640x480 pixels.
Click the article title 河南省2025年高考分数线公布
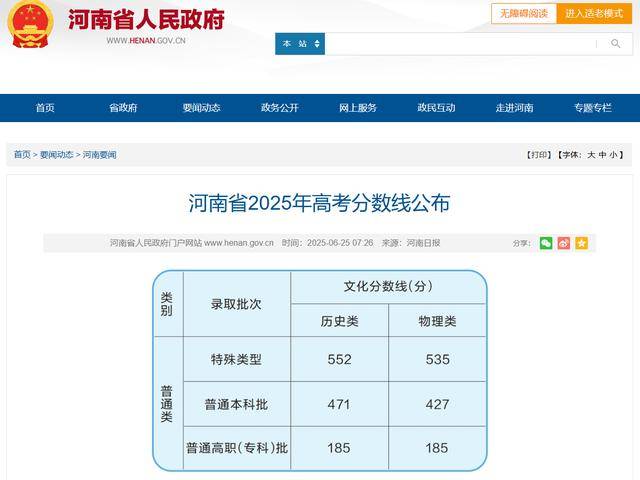click(x=320, y=203)
